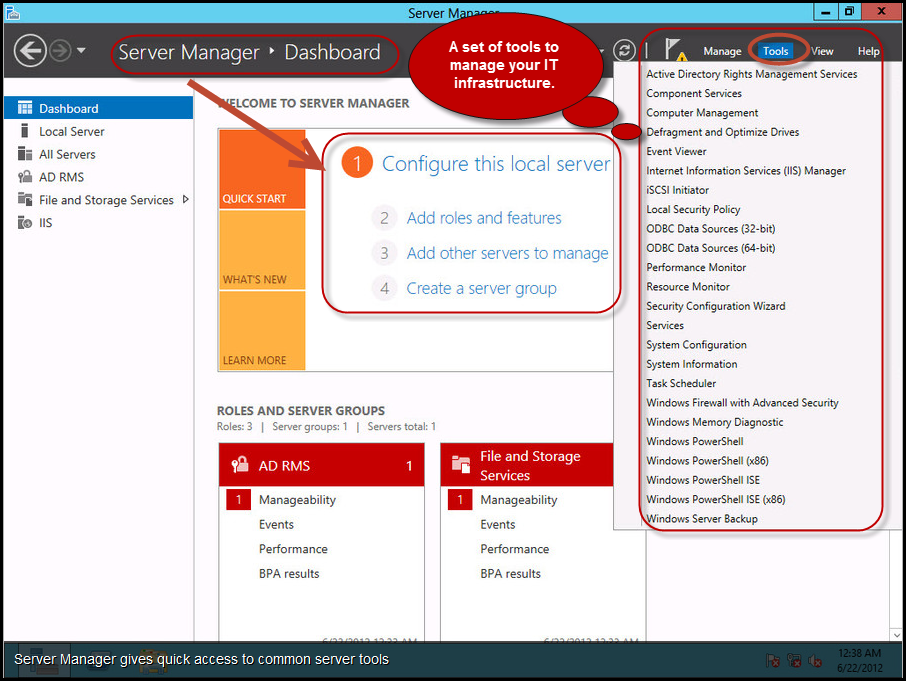Click the File and Storage Services sidebar icon

(x=25, y=199)
